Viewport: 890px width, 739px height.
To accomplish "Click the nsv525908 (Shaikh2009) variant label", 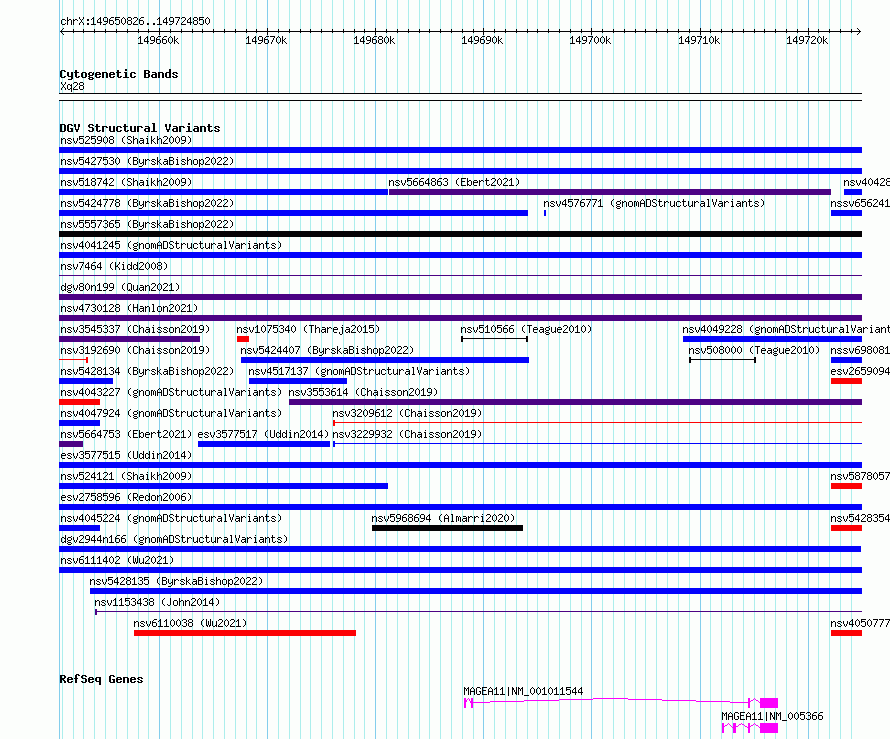I will tap(126, 140).
